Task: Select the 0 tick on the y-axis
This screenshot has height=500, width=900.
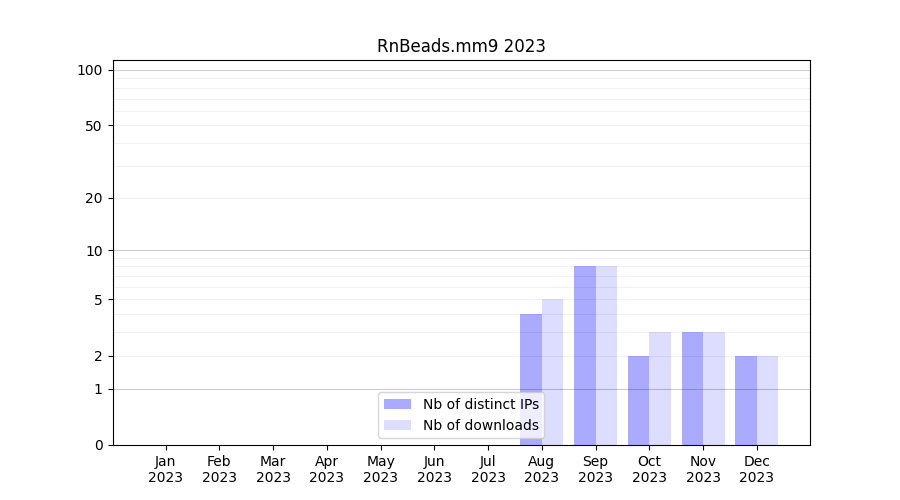Action: 98,445
